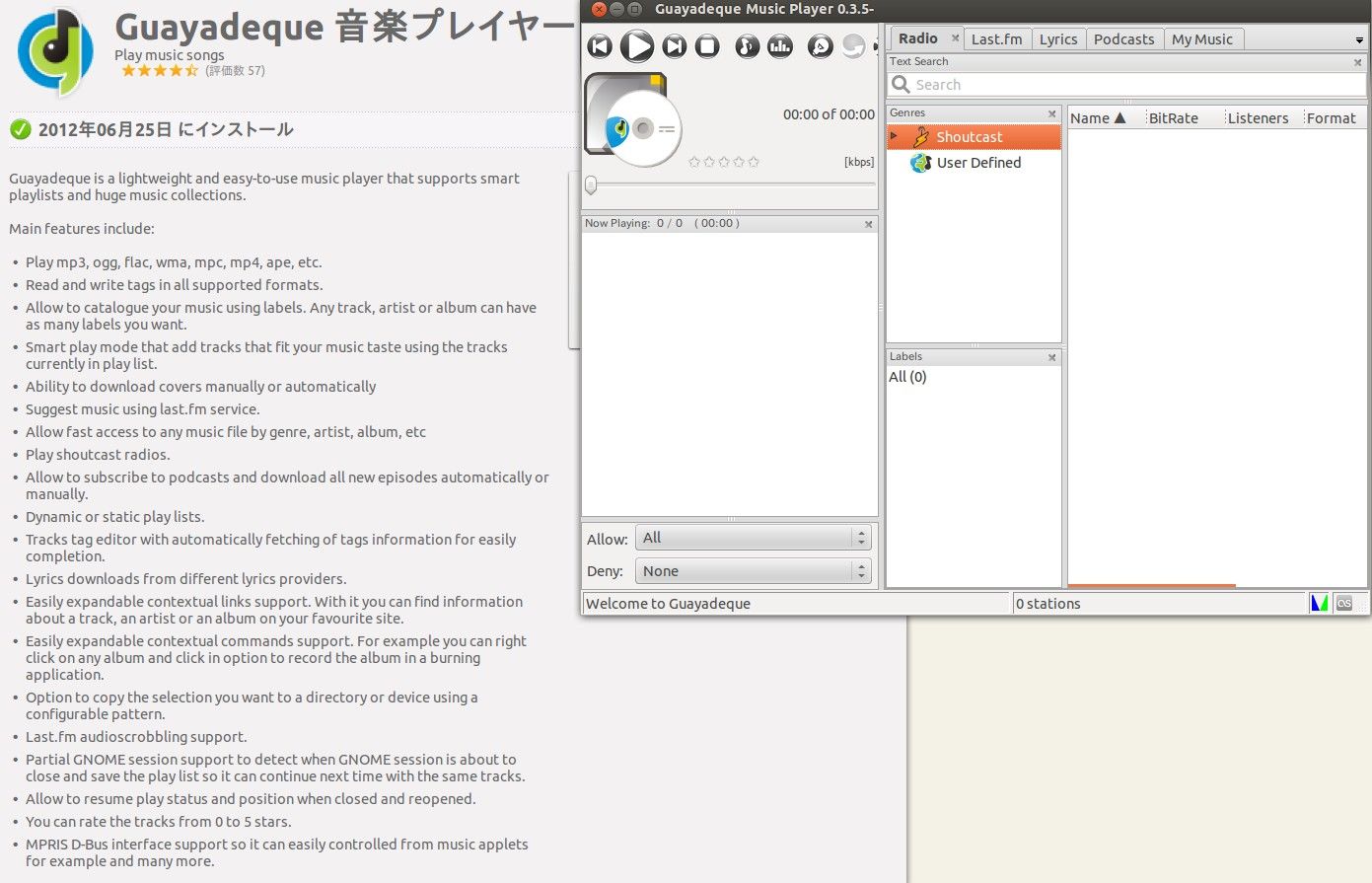This screenshot has width=1372, height=883.
Task: Click the [kbps] bitrate indicator
Action: pos(859,162)
